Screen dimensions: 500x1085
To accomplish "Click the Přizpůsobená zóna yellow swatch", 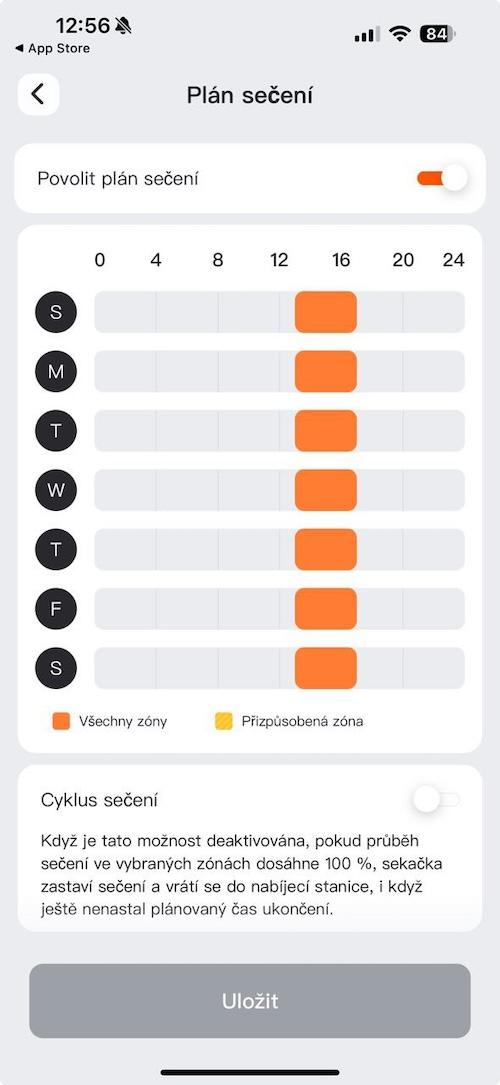I will [x=223, y=722].
